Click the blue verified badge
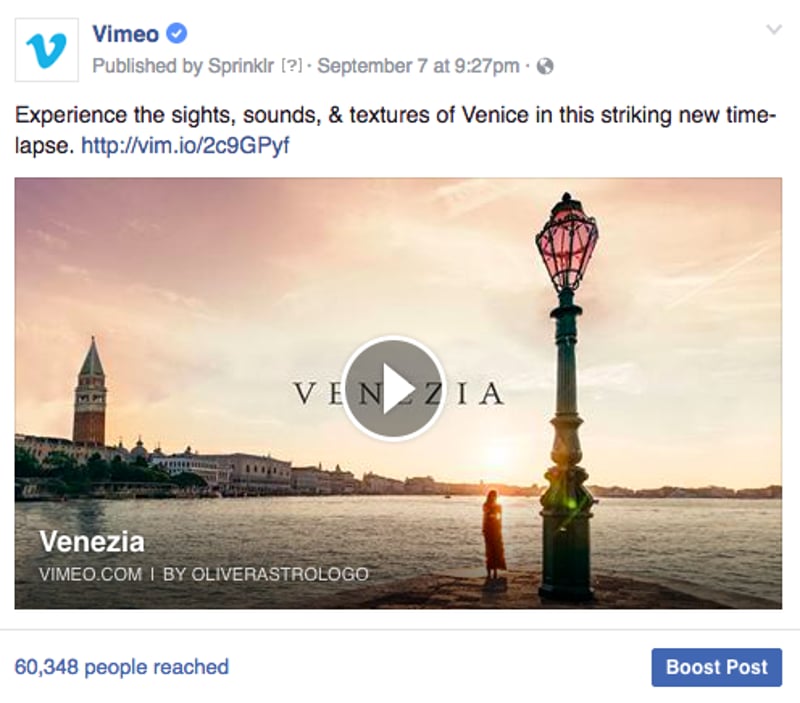This screenshot has width=800, height=703. (177, 34)
